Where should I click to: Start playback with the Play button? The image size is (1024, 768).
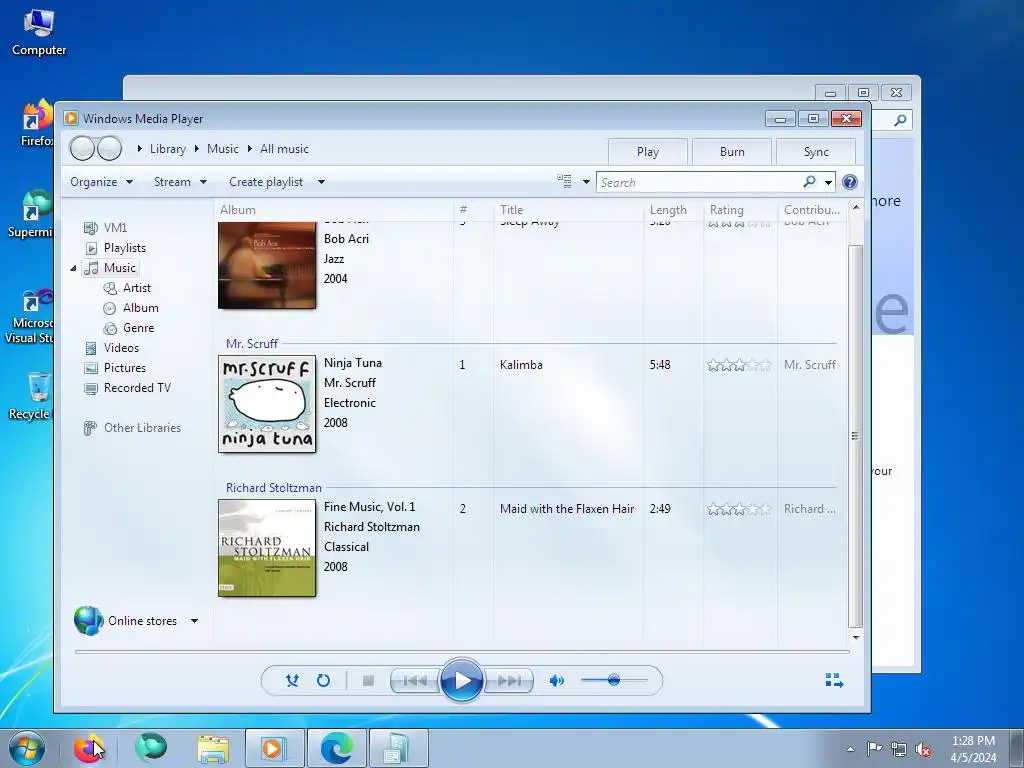[x=461, y=680]
